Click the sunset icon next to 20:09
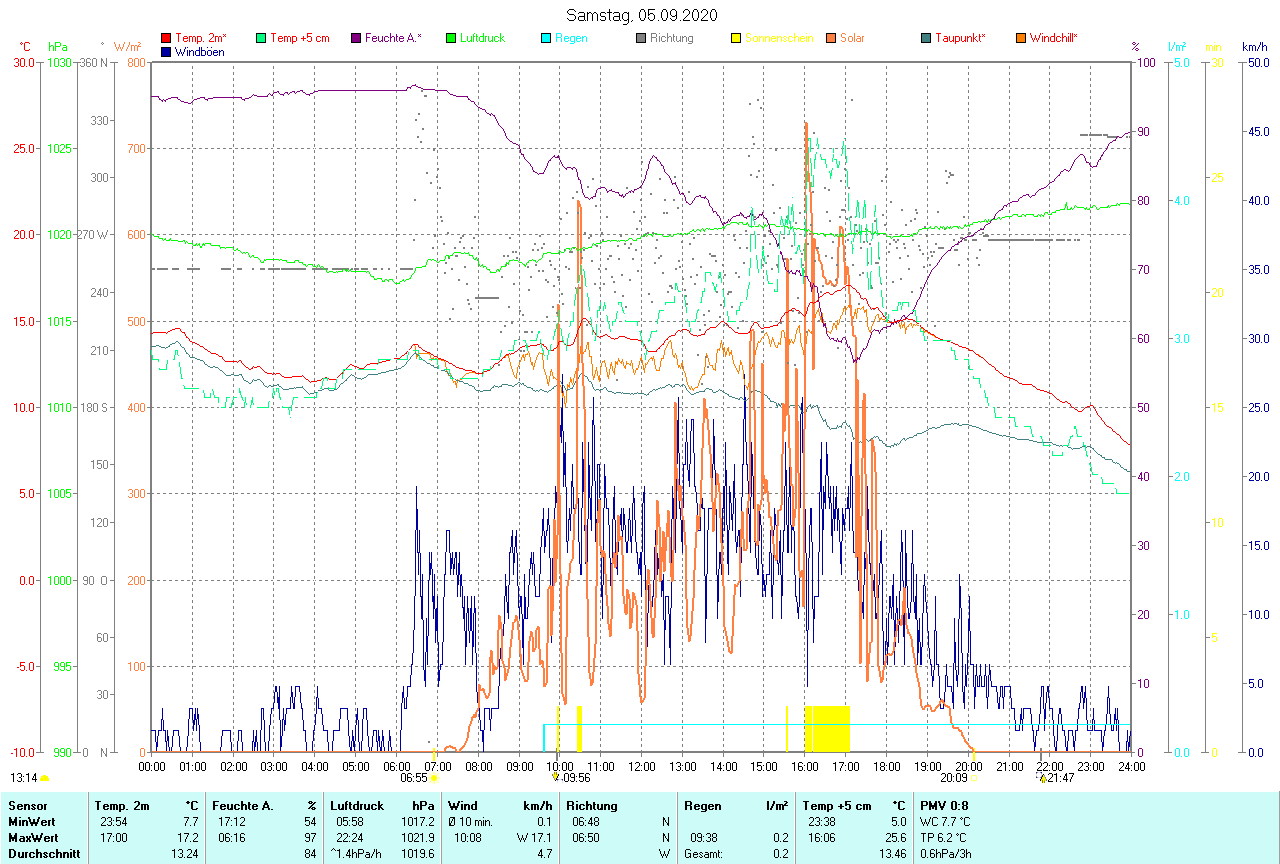 (x=974, y=777)
